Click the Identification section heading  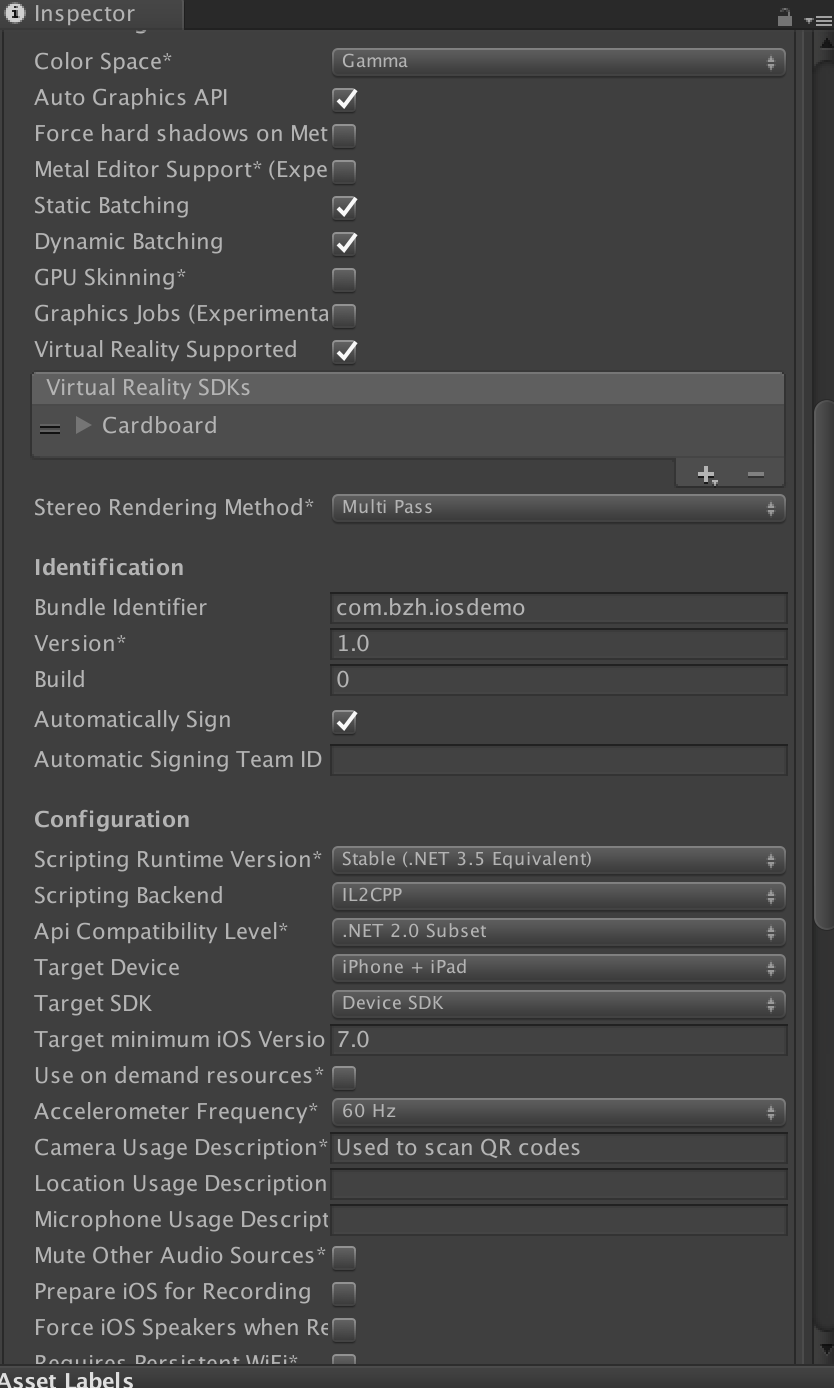coord(109,568)
